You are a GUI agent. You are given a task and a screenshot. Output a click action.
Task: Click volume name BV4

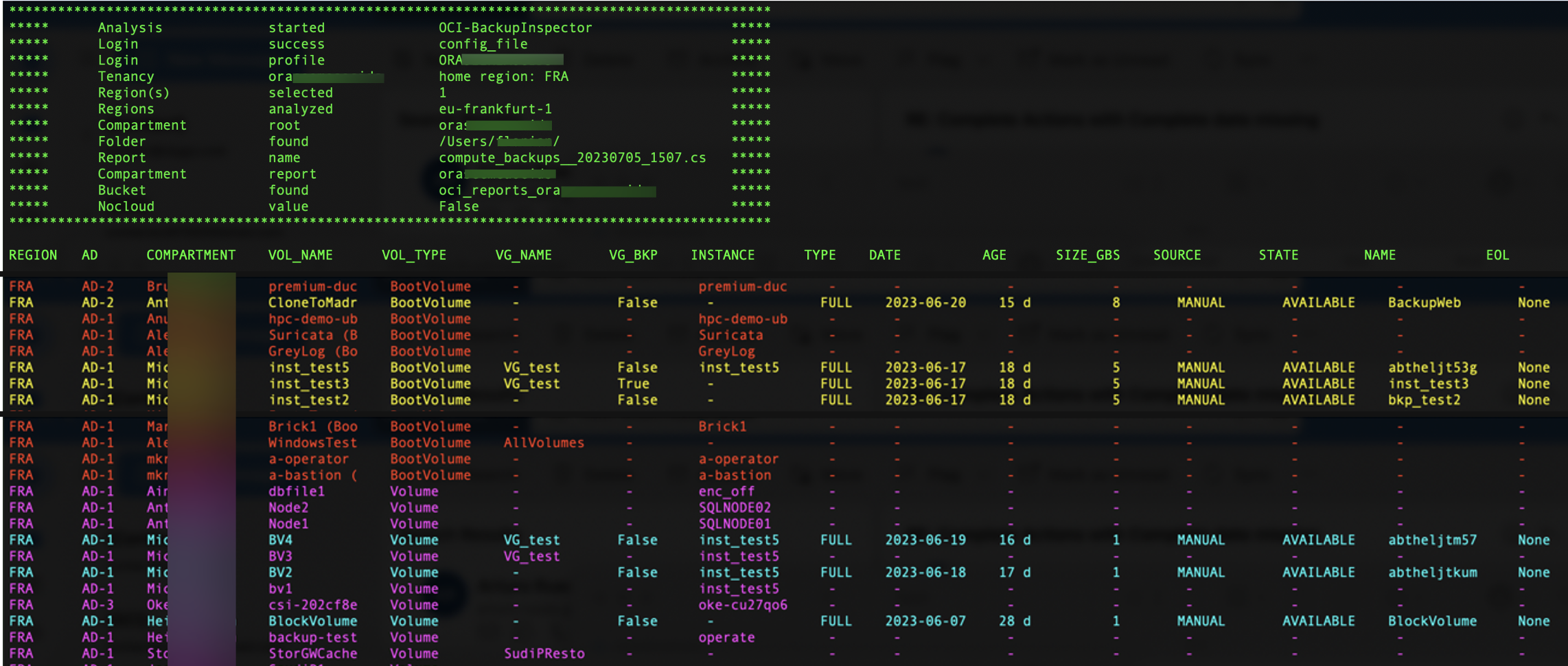coord(280,540)
